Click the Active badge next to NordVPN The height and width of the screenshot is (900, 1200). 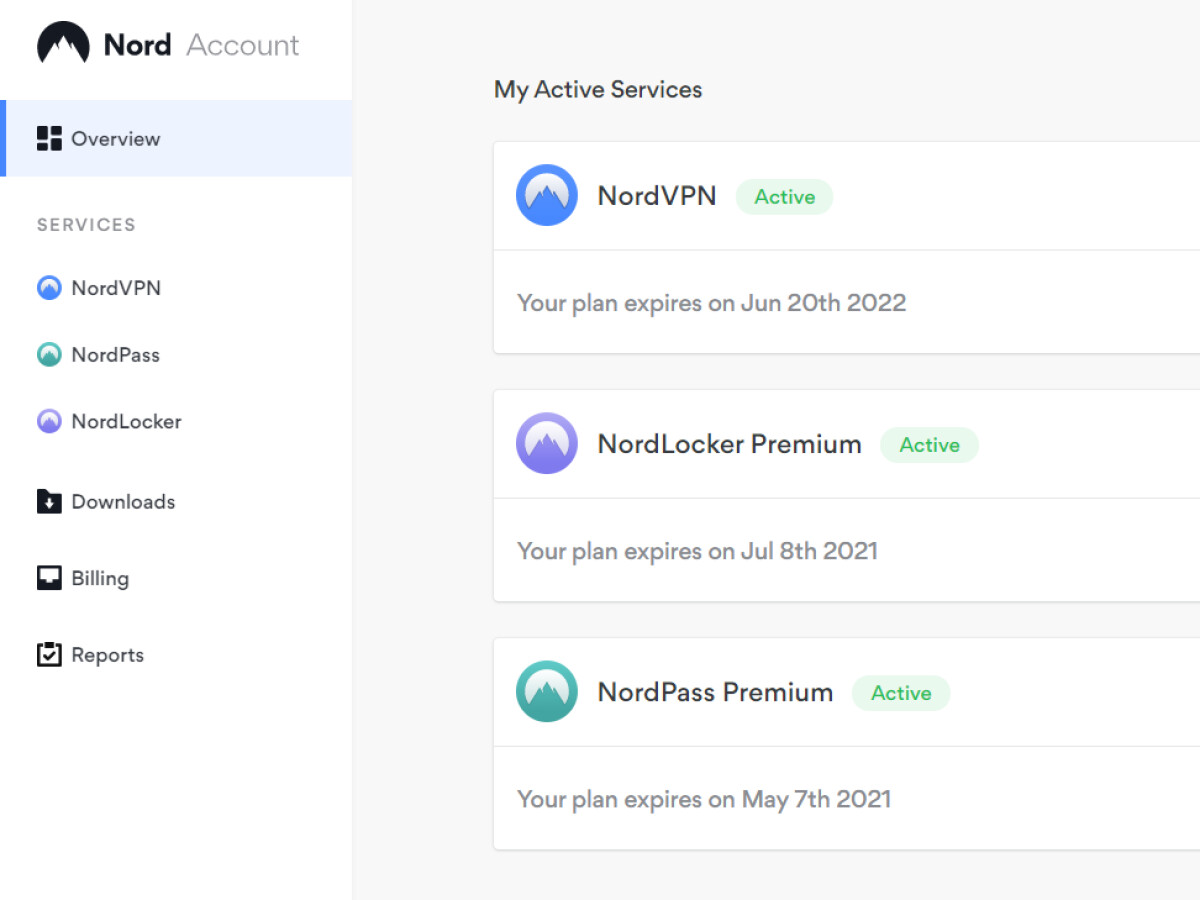click(784, 197)
